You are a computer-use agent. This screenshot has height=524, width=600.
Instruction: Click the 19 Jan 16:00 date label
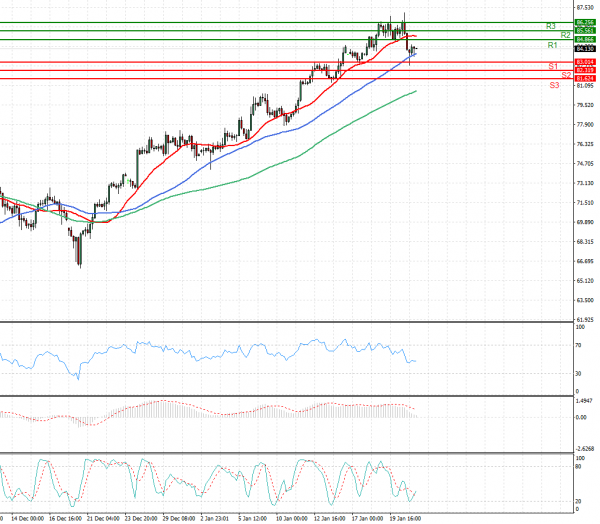[x=406, y=519]
